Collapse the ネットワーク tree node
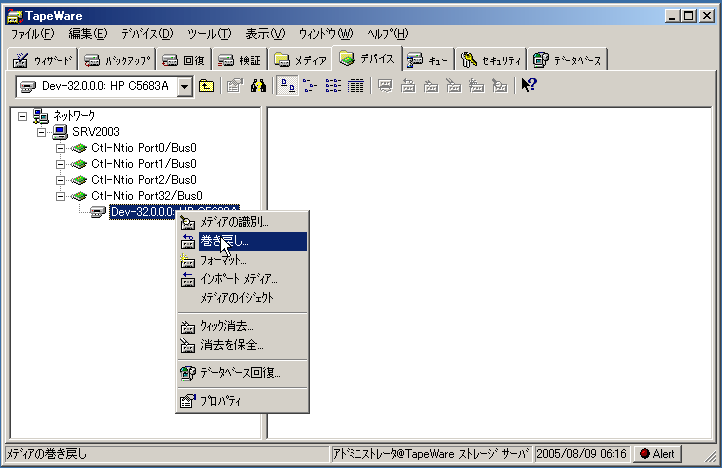The width and height of the screenshot is (722, 468). (x=23, y=116)
